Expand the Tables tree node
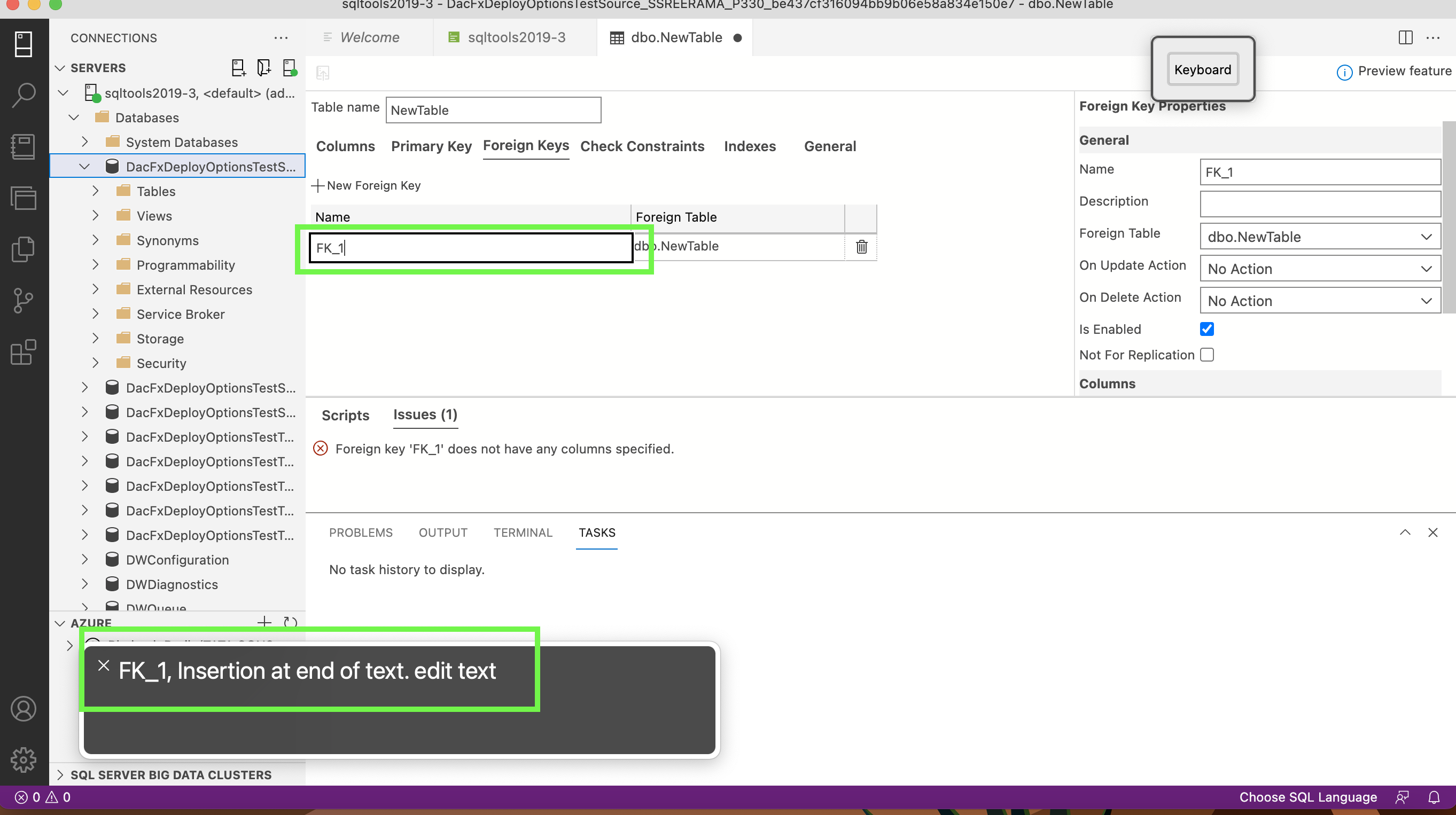The width and height of the screenshot is (1456, 815). pyautogui.click(x=95, y=191)
